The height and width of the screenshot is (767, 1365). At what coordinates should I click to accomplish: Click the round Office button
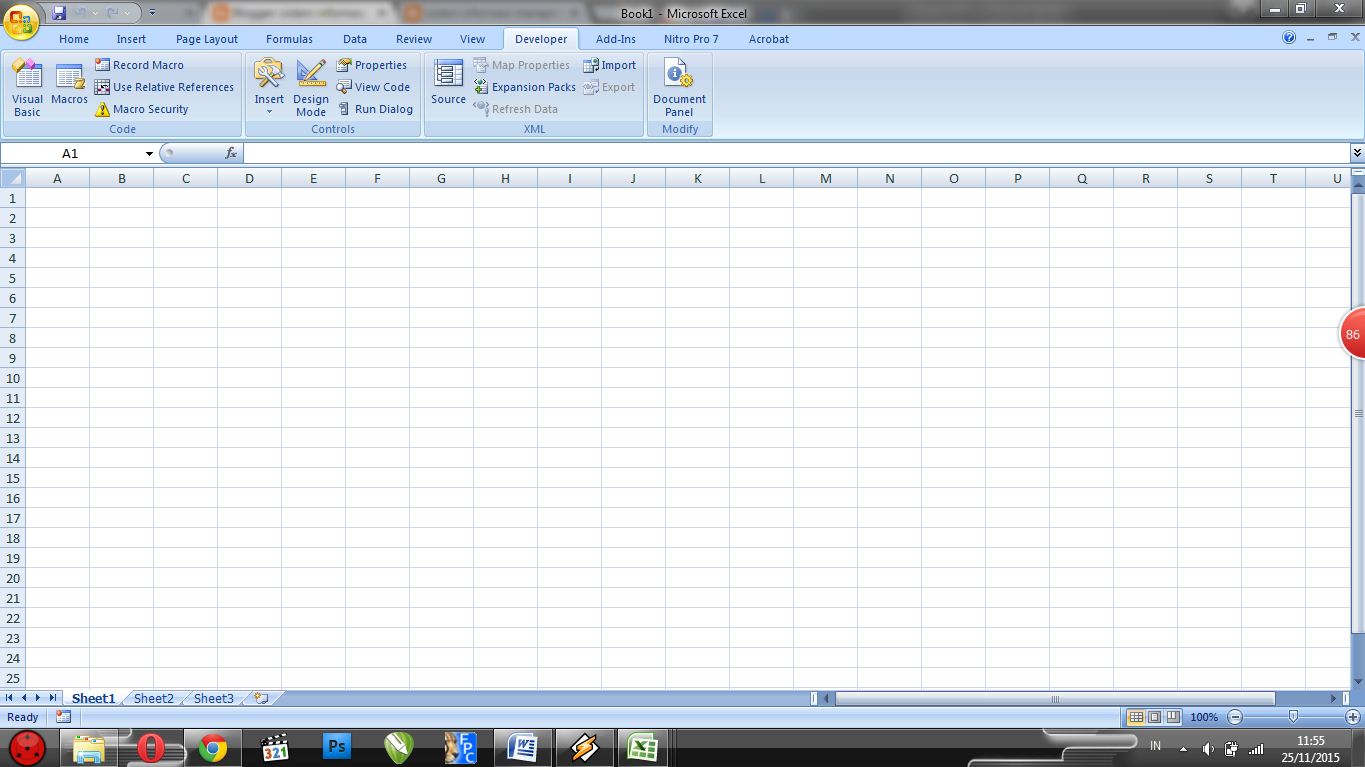pos(21,20)
